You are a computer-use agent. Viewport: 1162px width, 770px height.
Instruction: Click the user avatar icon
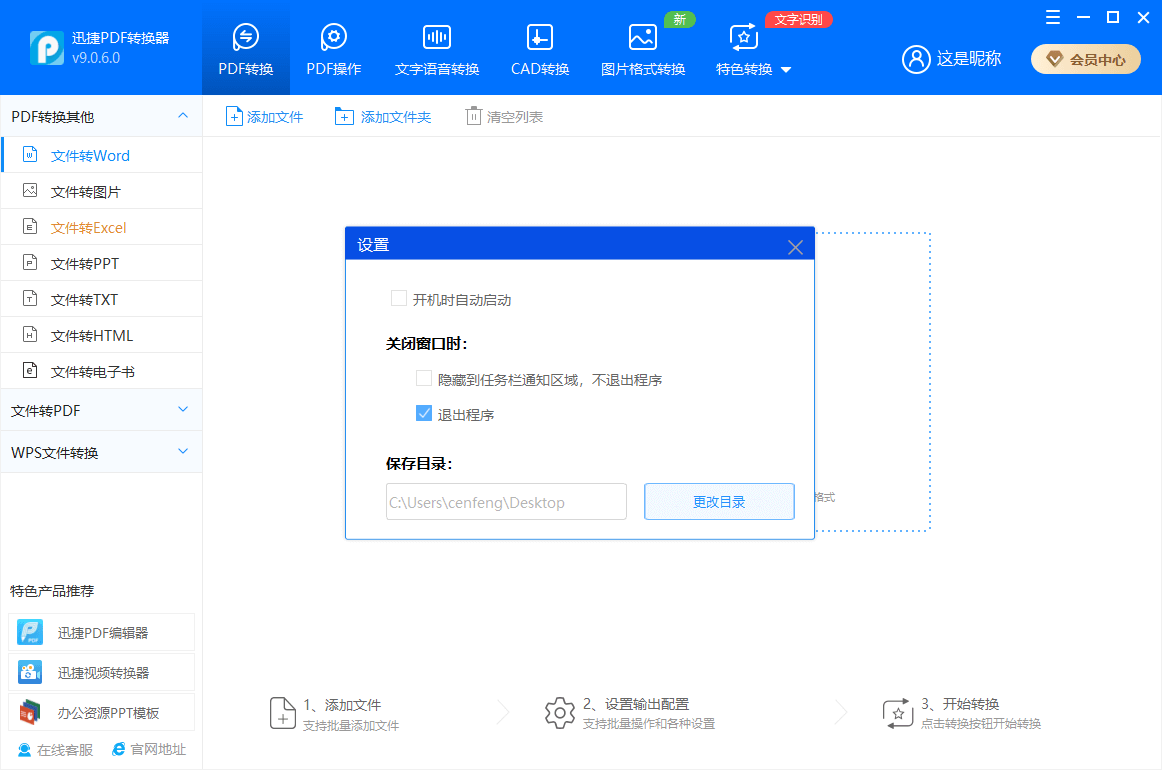(916, 59)
